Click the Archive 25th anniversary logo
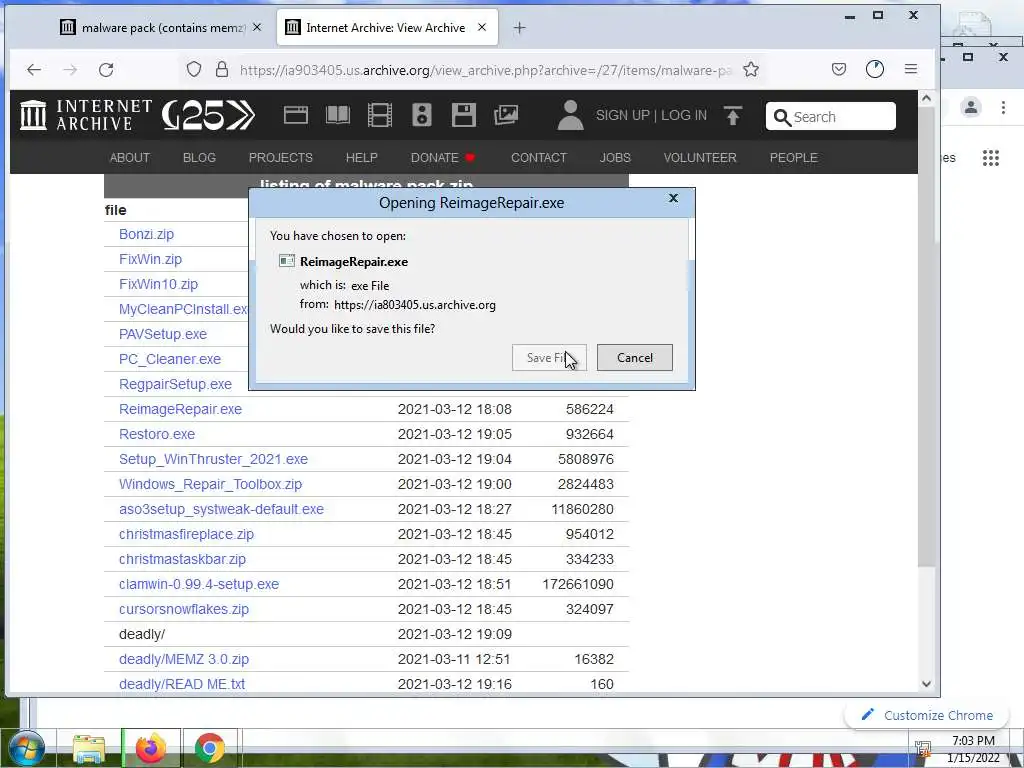The height and width of the screenshot is (768, 1024). (208, 115)
